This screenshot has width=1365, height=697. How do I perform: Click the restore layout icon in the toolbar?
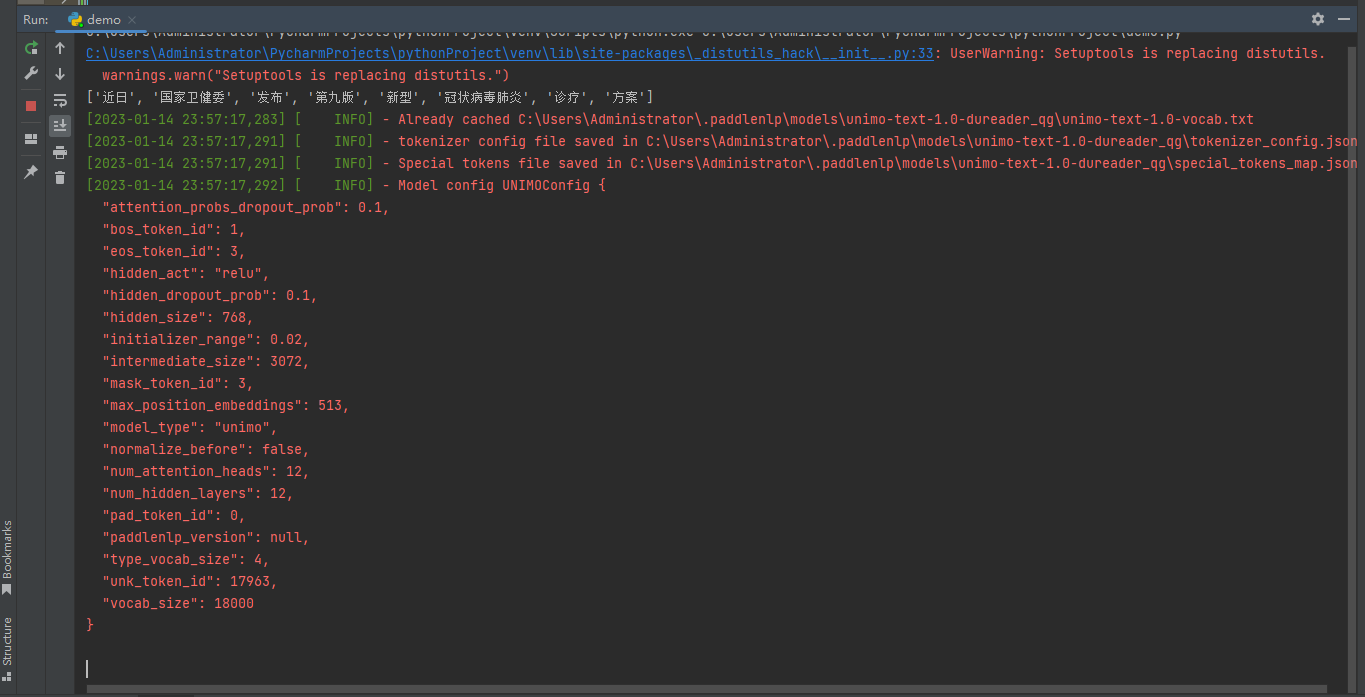[31, 138]
